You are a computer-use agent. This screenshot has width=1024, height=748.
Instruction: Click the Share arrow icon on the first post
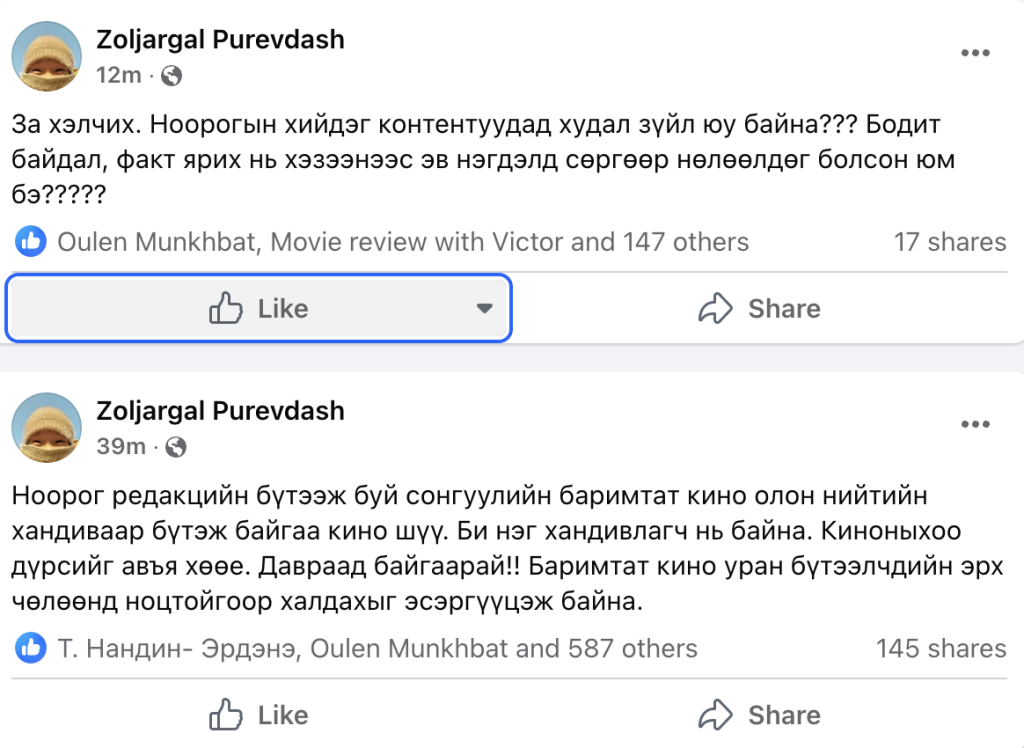coord(715,309)
